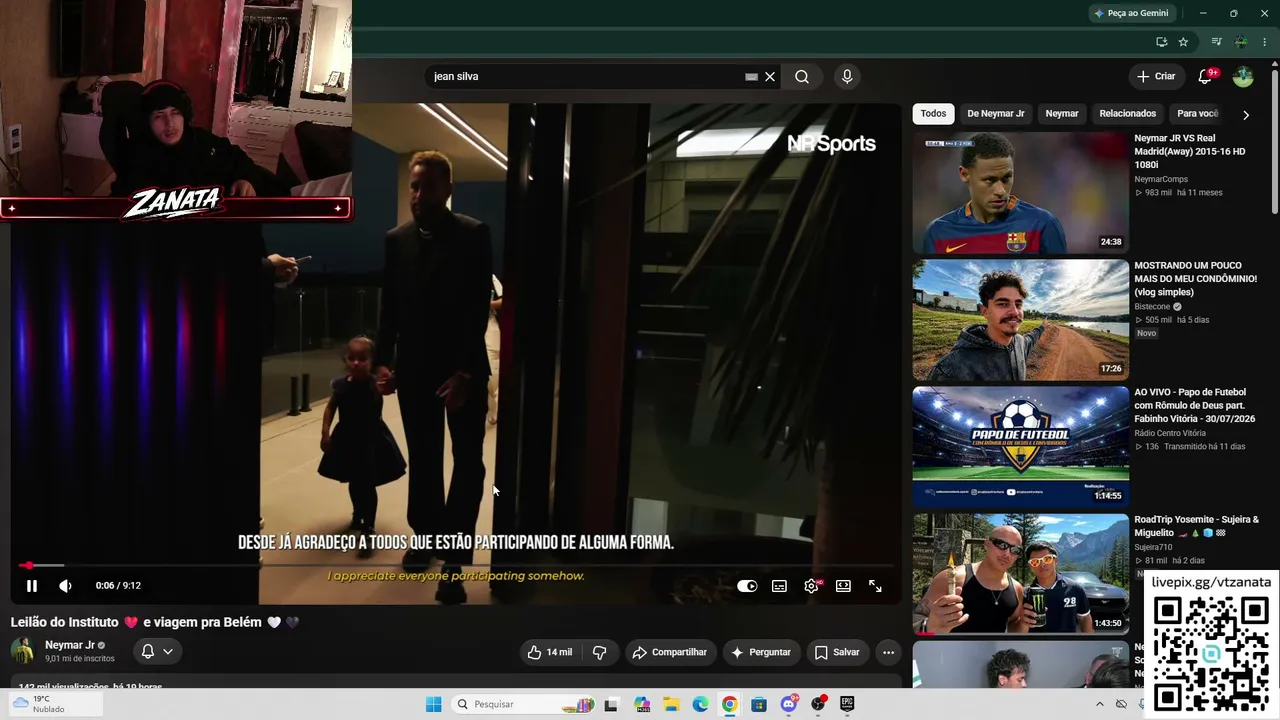Select the Neymar filter chip

tap(1062, 114)
